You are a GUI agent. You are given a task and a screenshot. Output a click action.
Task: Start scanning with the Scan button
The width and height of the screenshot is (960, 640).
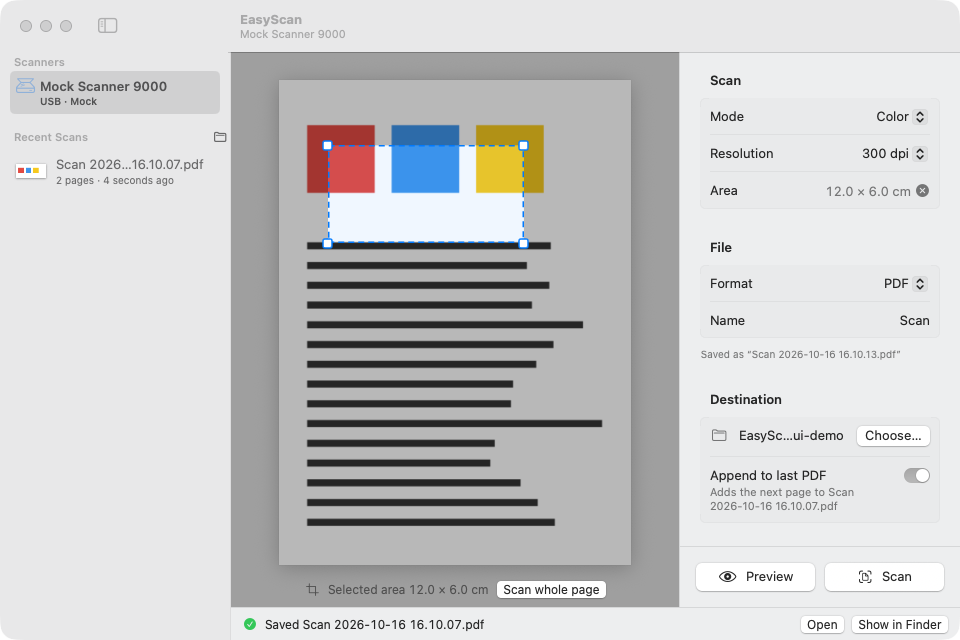coord(884,576)
